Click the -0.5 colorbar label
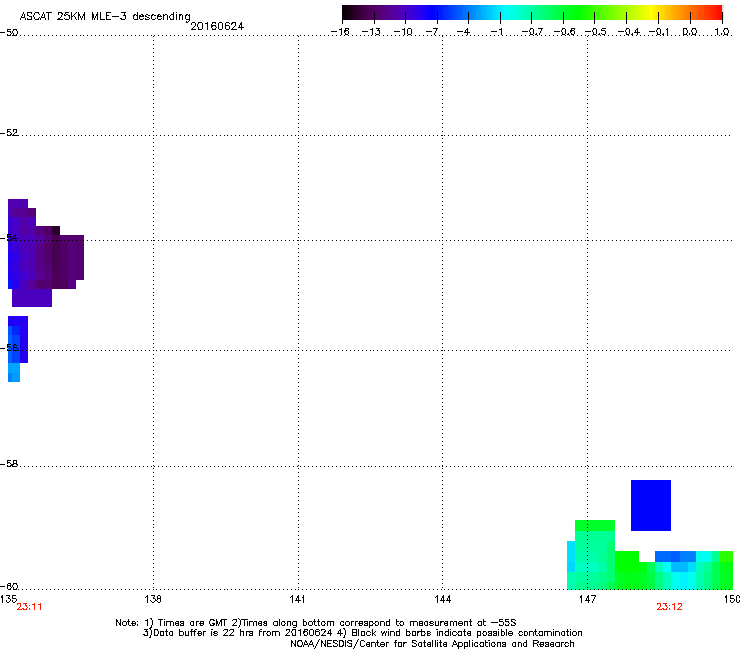Viewport: 740px width, 650px height. (596, 32)
